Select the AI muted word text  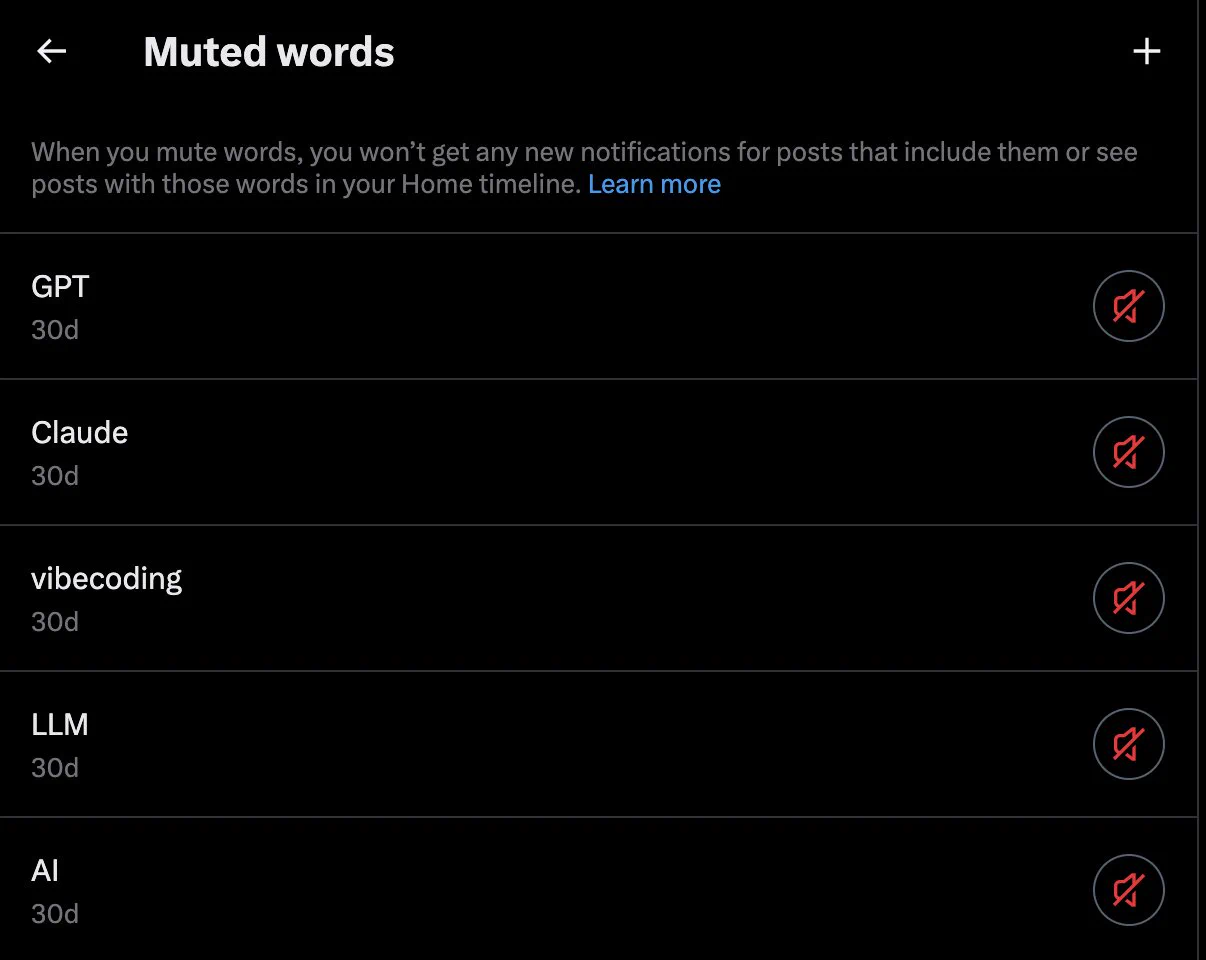coord(45,871)
